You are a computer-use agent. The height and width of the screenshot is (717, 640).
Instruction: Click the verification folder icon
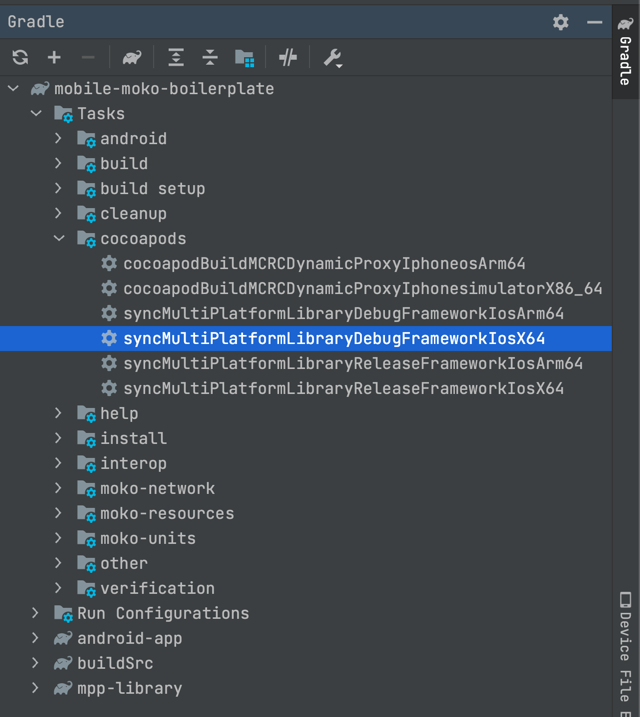point(86,589)
